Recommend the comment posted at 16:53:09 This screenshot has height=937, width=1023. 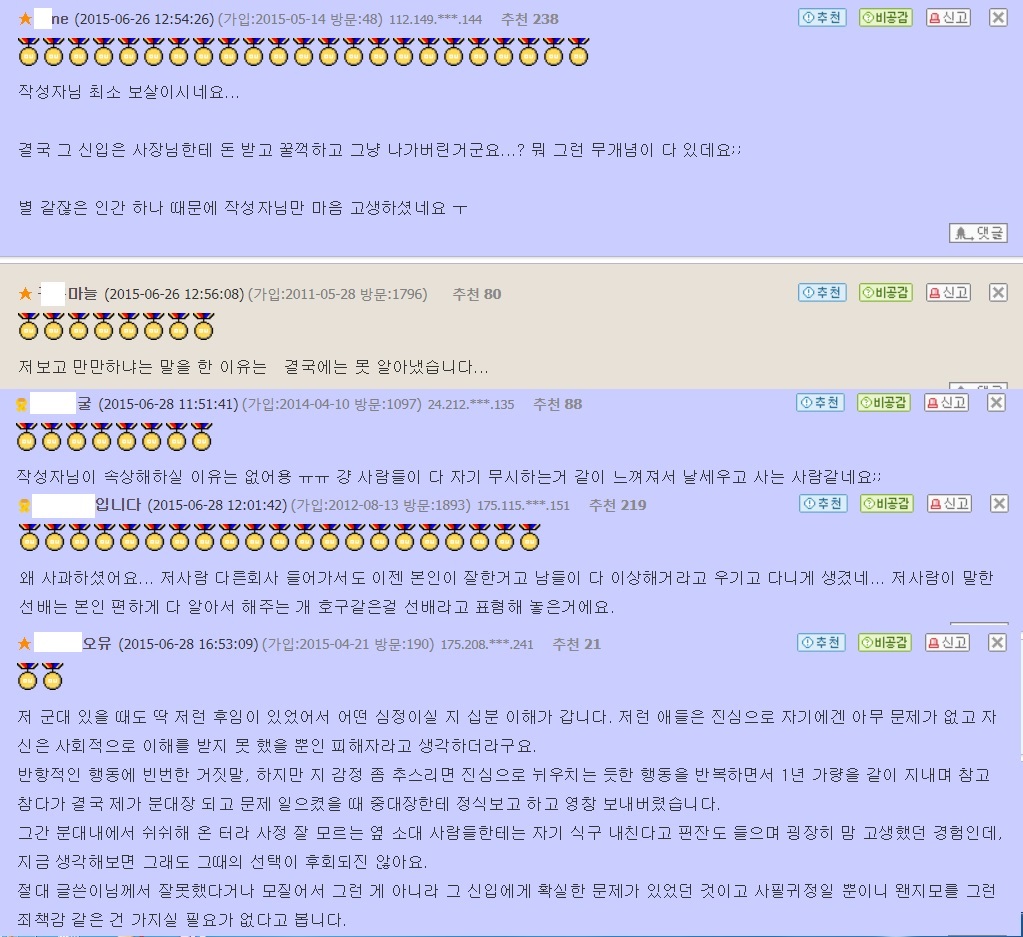pos(821,643)
